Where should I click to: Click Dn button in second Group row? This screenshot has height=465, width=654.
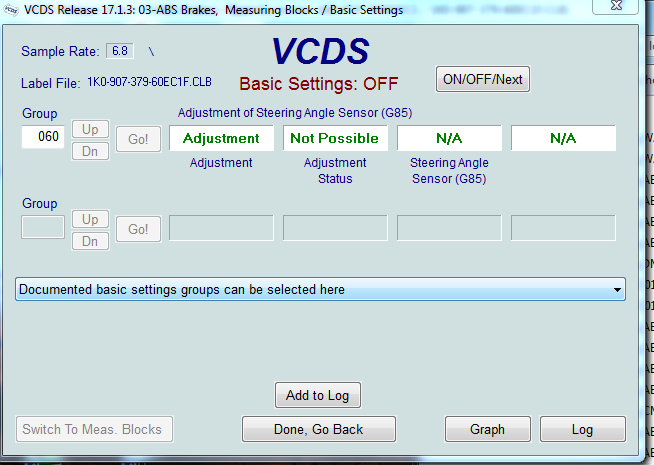point(91,241)
